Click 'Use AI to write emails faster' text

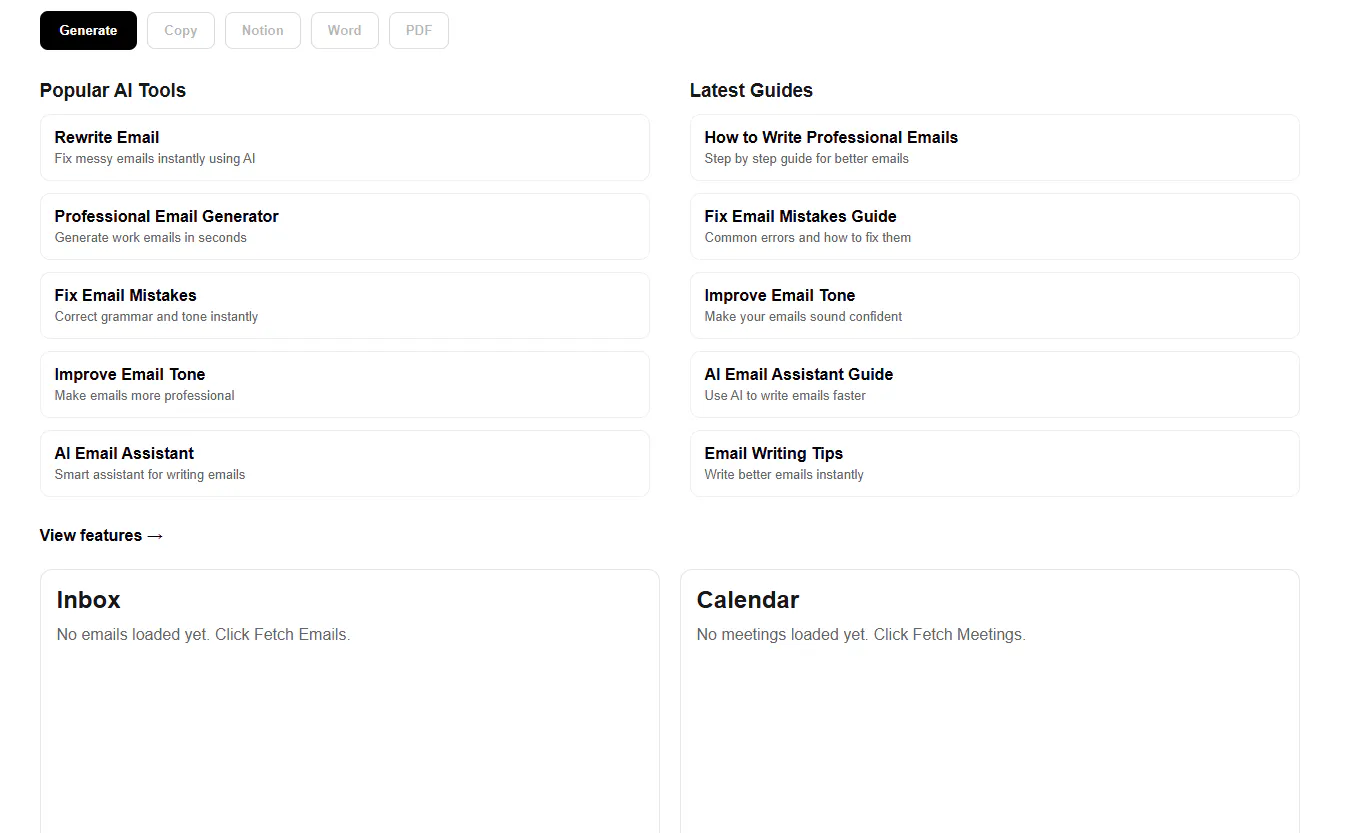pyautogui.click(x=785, y=395)
